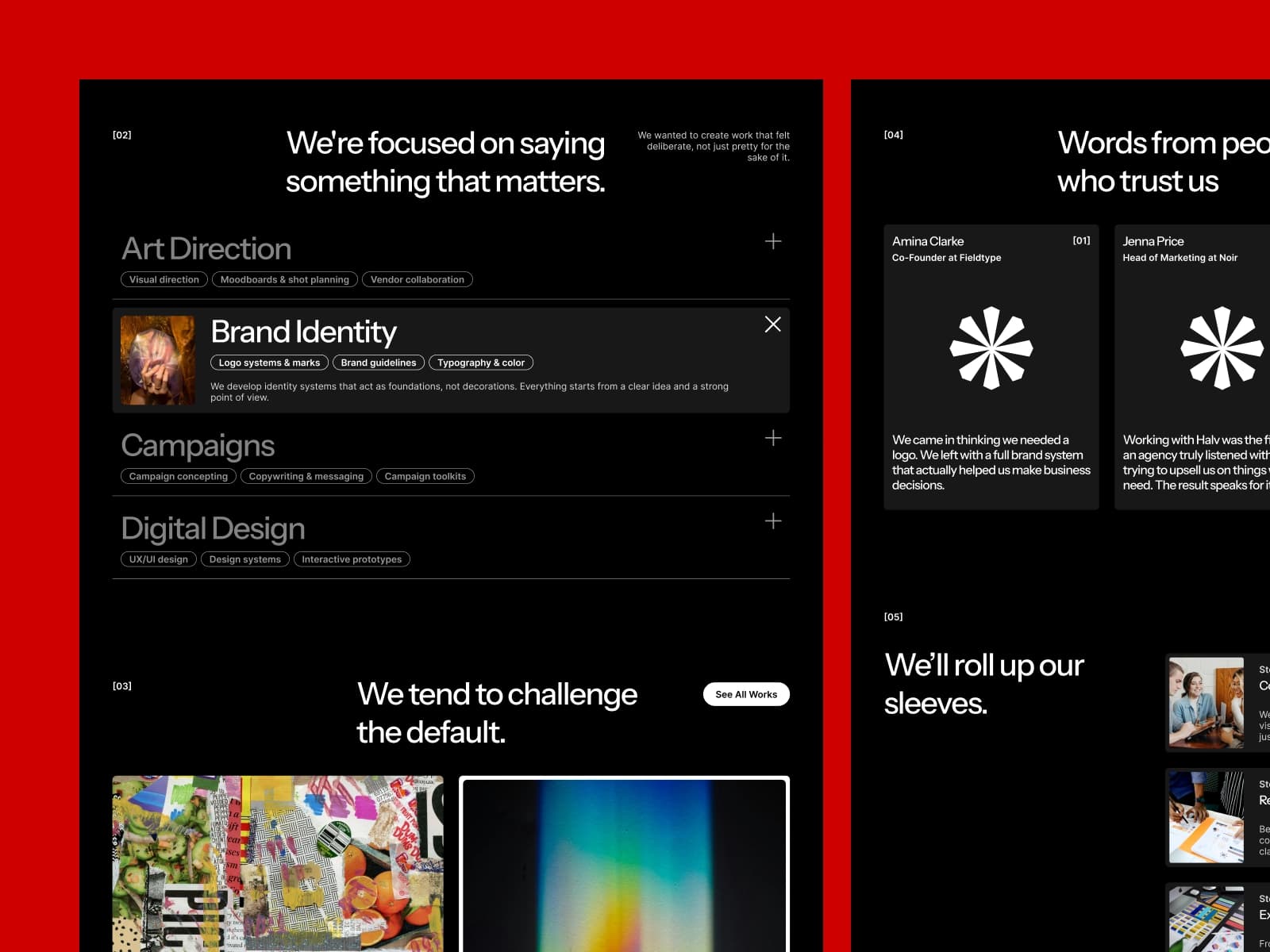Open the Art Direction heading
This screenshot has width=1270, height=952.
pyautogui.click(x=206, y=249)
